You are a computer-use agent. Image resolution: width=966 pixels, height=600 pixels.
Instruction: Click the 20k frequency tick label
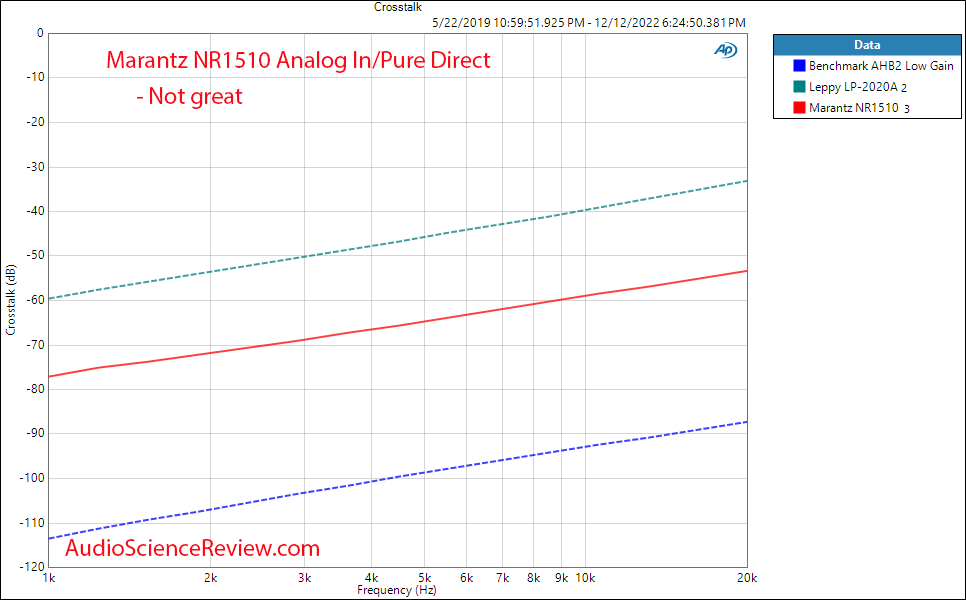tap(747, 578)
